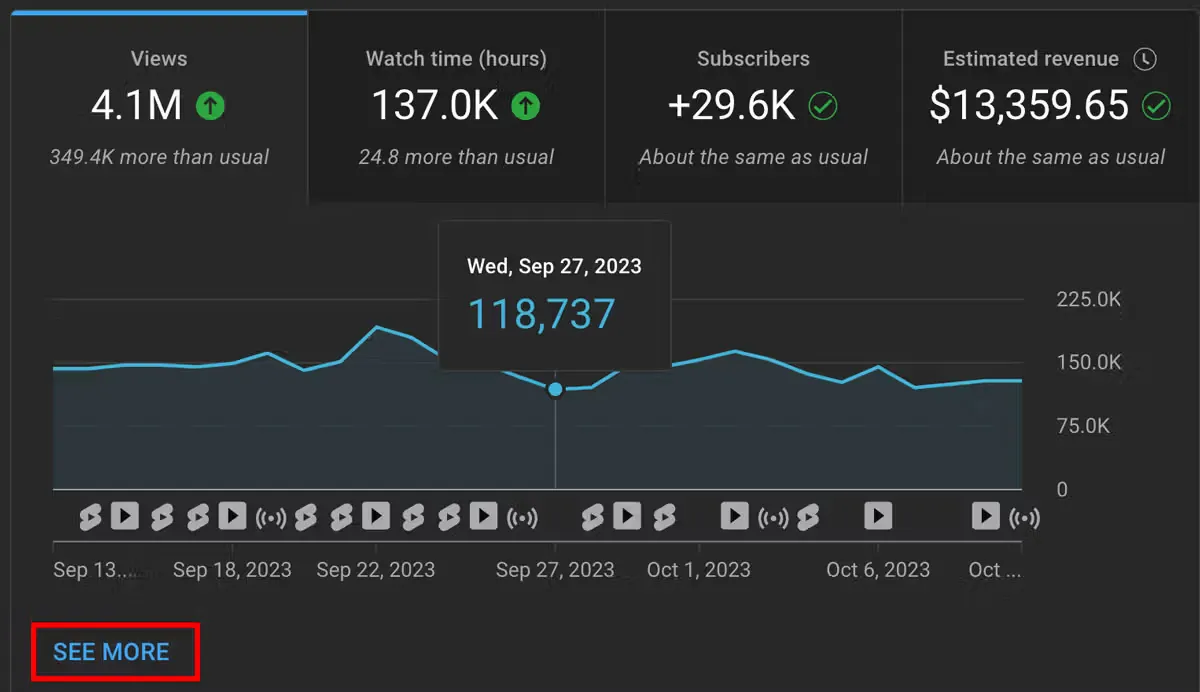
Task: Click the Sep 27, 2023 date axis label
Action: [555, 570]
